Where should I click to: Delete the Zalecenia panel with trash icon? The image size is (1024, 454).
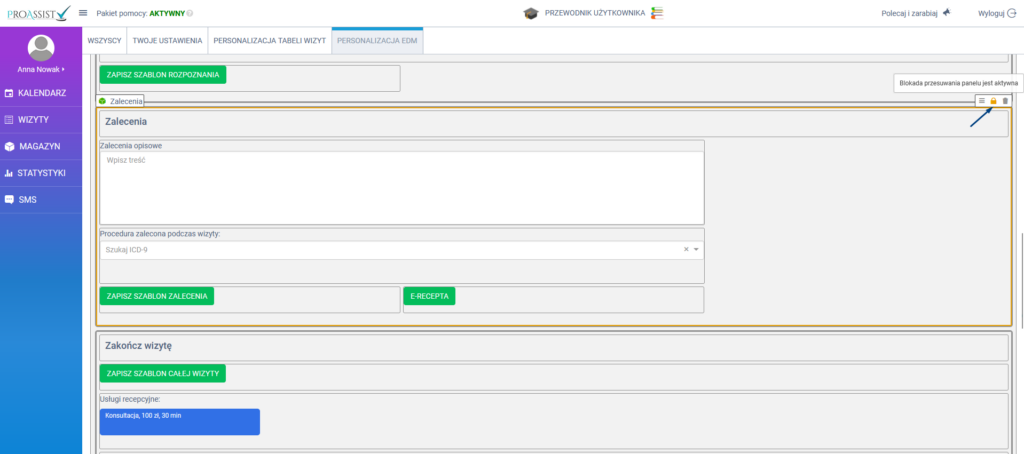(1005, 101)
